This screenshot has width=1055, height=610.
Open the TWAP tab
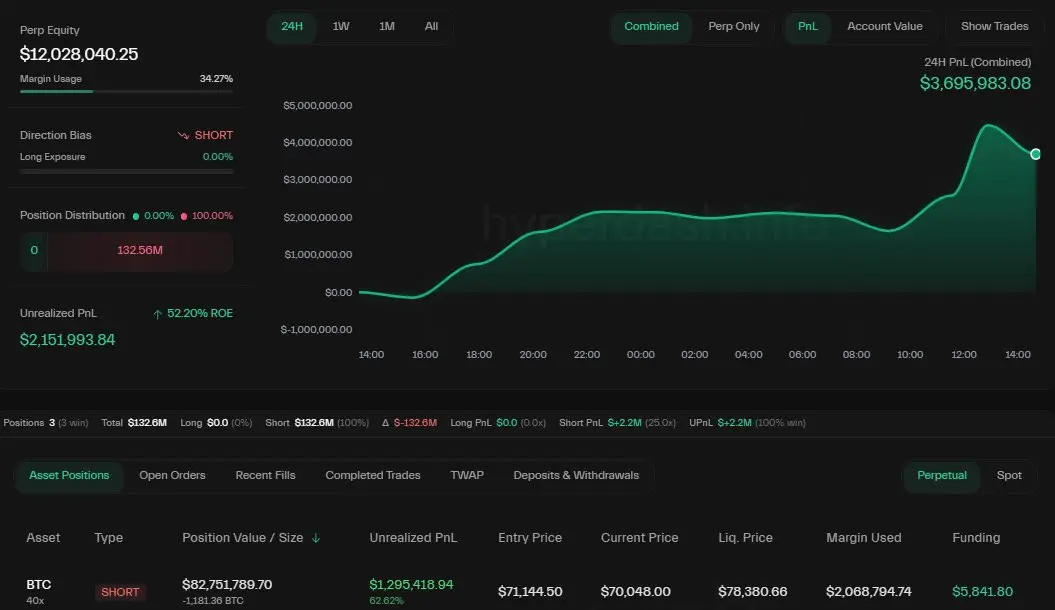click(467, 475)
